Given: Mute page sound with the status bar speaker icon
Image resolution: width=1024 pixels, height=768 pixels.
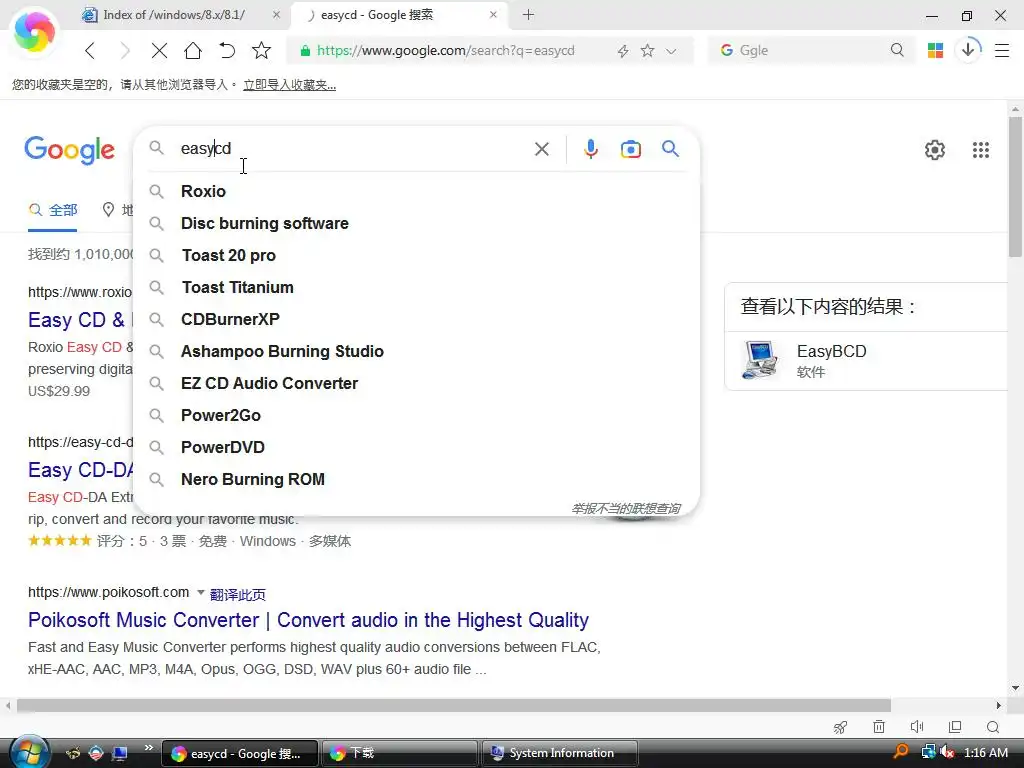Looking at the screenshot, I should (917, 727).
